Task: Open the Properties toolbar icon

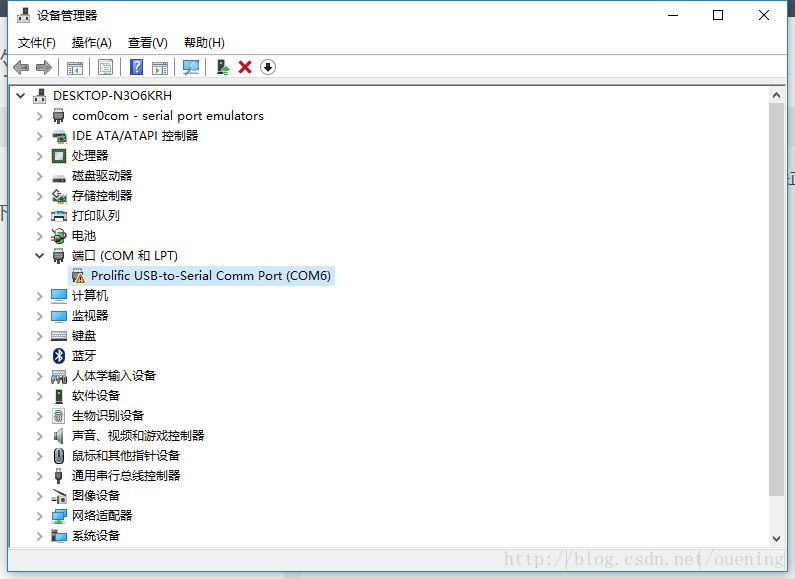Action: [105, 67]
